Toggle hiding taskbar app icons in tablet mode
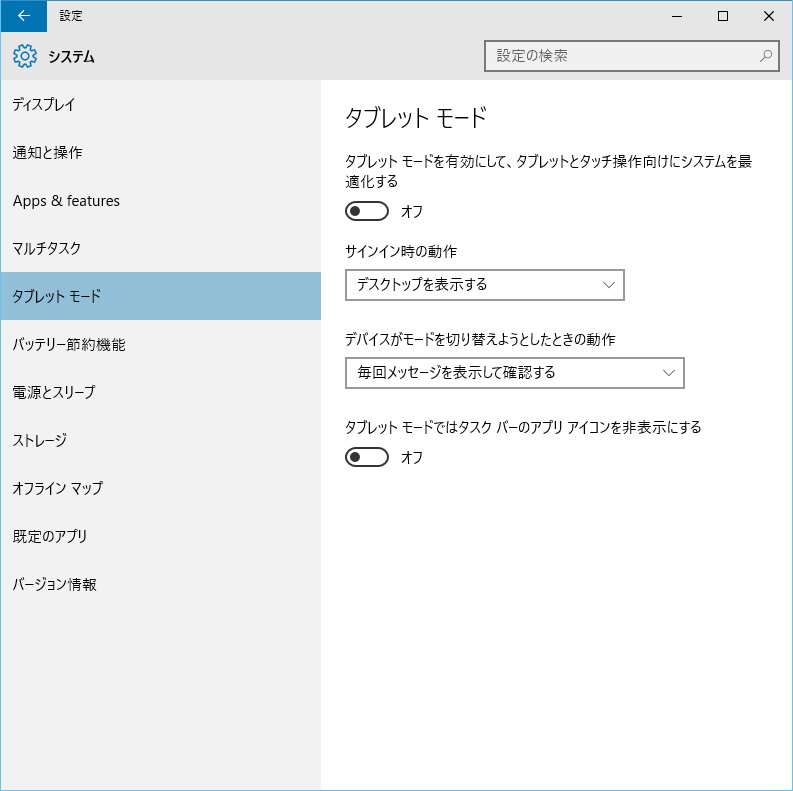This screenshot has width=793, height=791. tap(367, 457)
